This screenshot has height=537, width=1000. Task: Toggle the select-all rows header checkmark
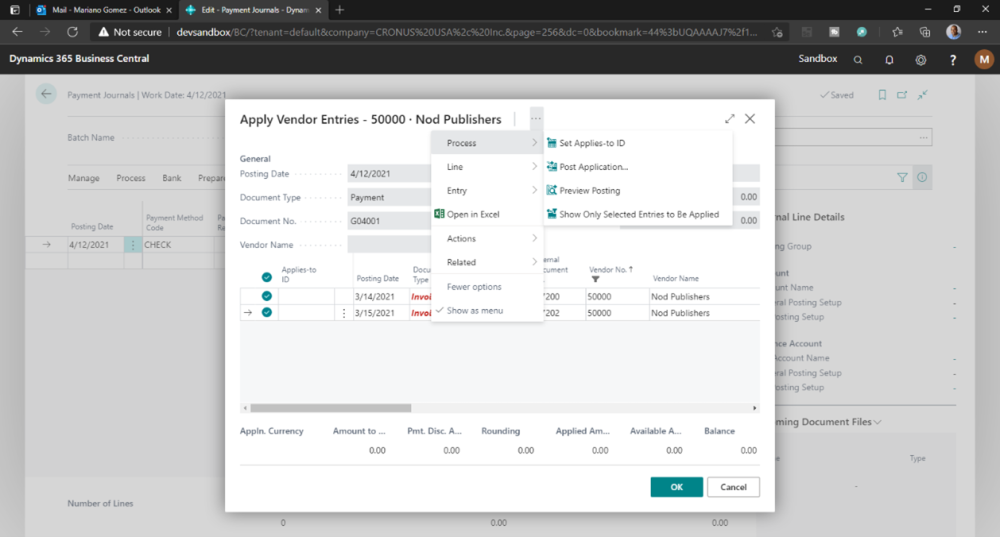click(267, 277)
